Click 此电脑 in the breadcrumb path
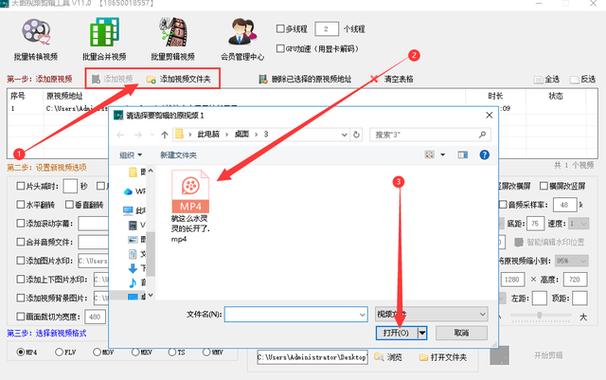 coord(208,135)
